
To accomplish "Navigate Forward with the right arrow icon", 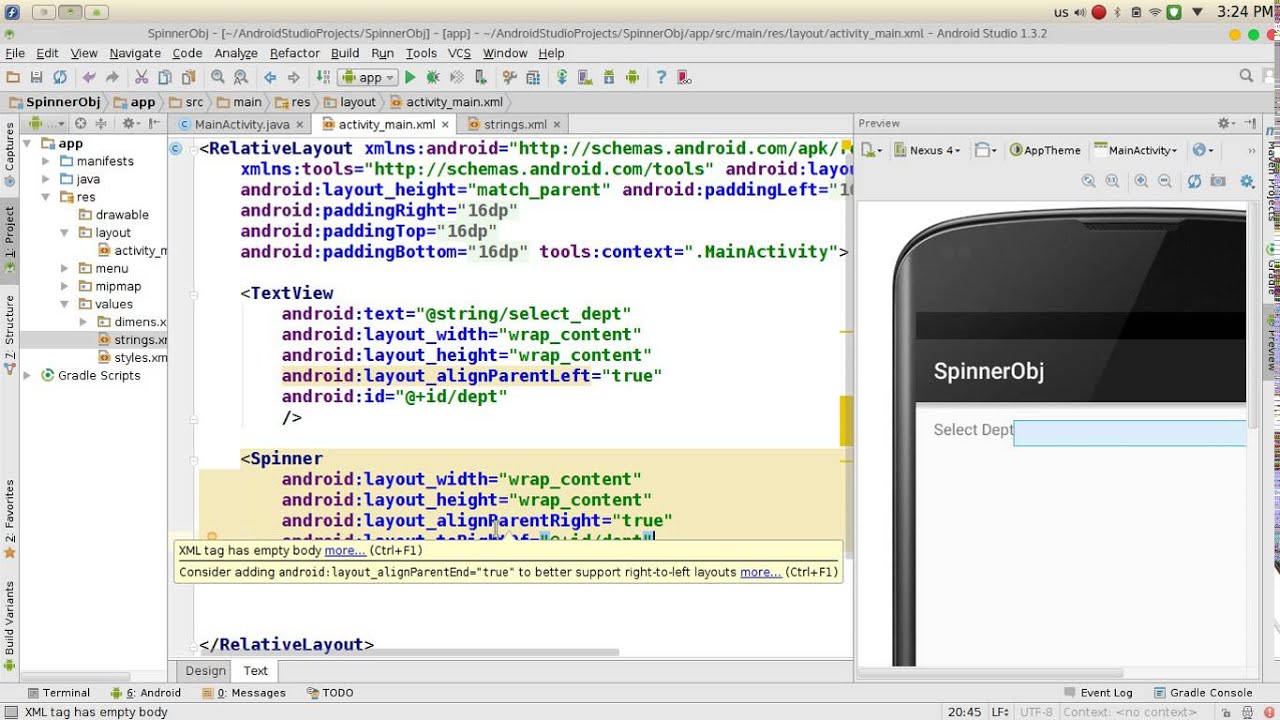I will pos(293,77).
